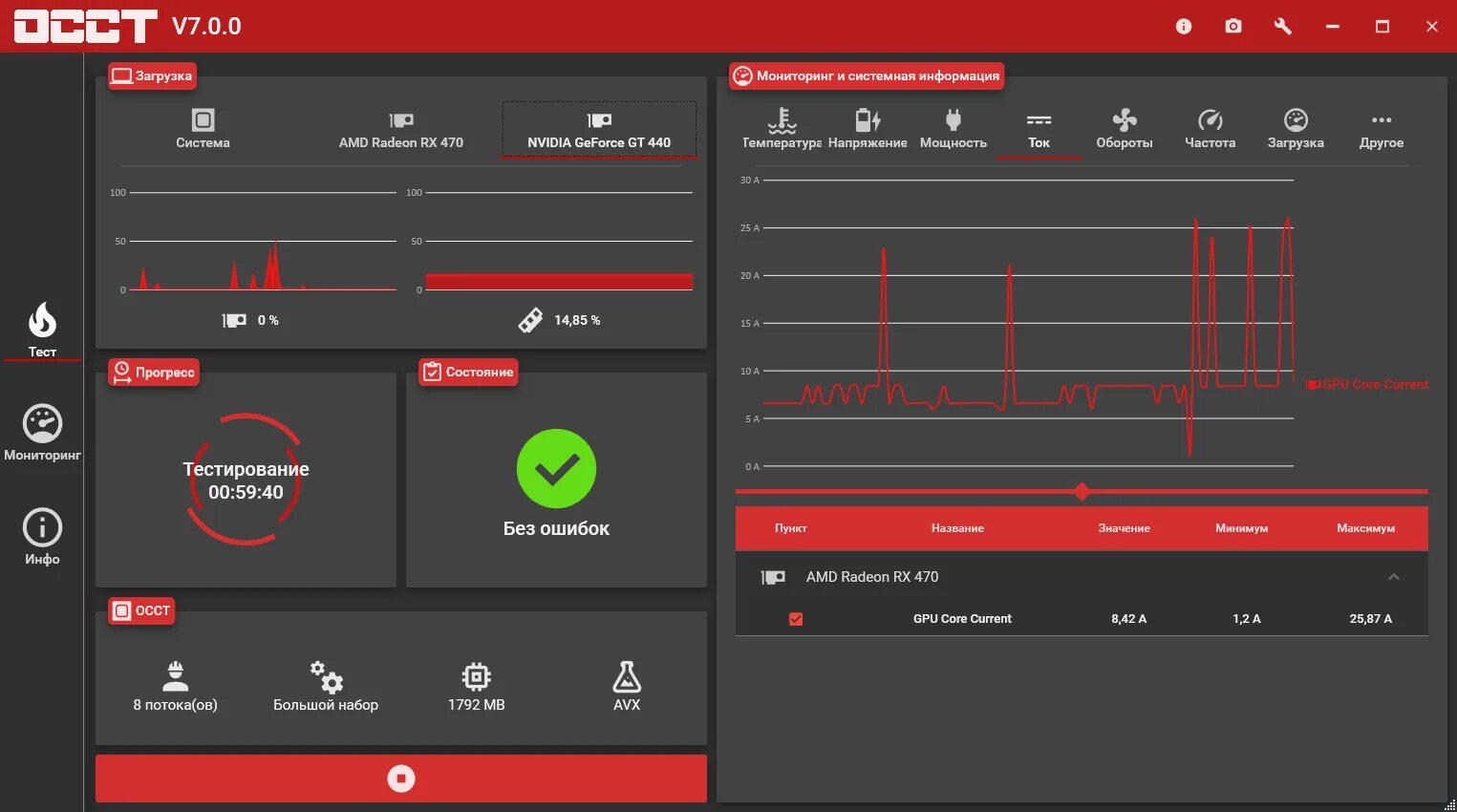The height and width of the screenshot is (812, 1457).
Task: Show Температура monitoring graph
Action: click(x=782, y=129)
